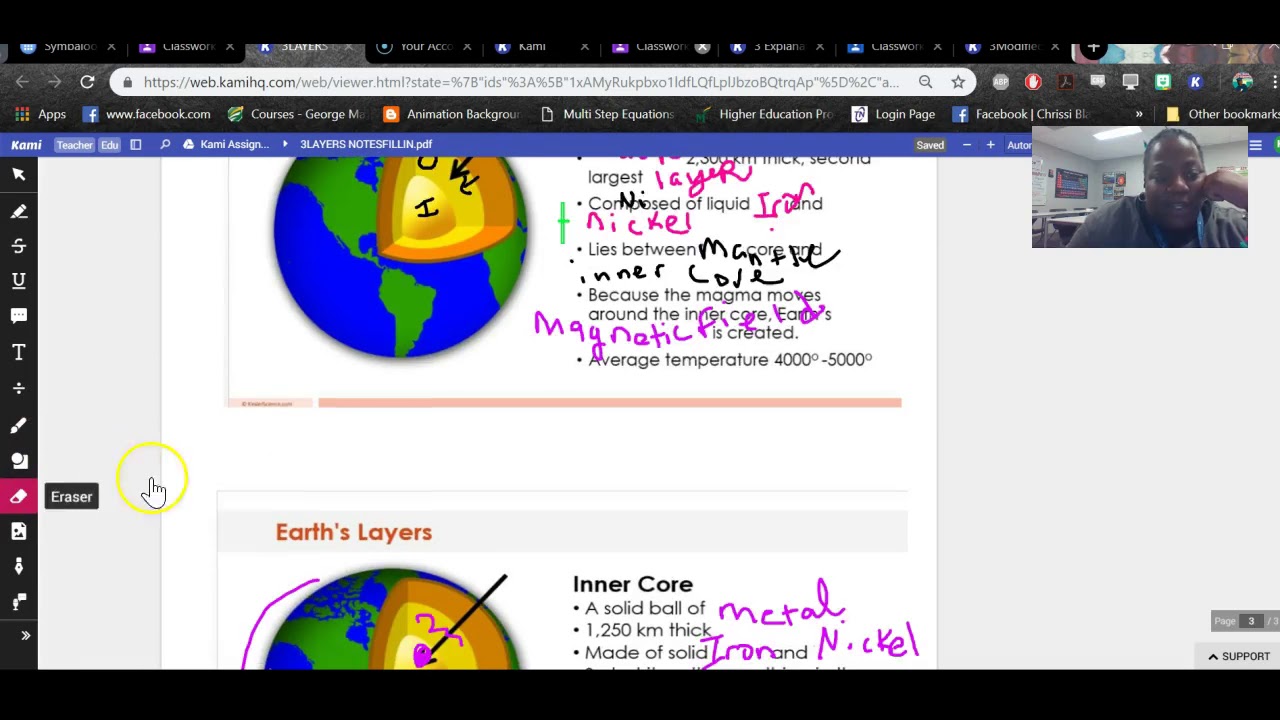Screen dimensions: 1280x720
Task: Pick the Underline tool
Action: tap(18, 281)
